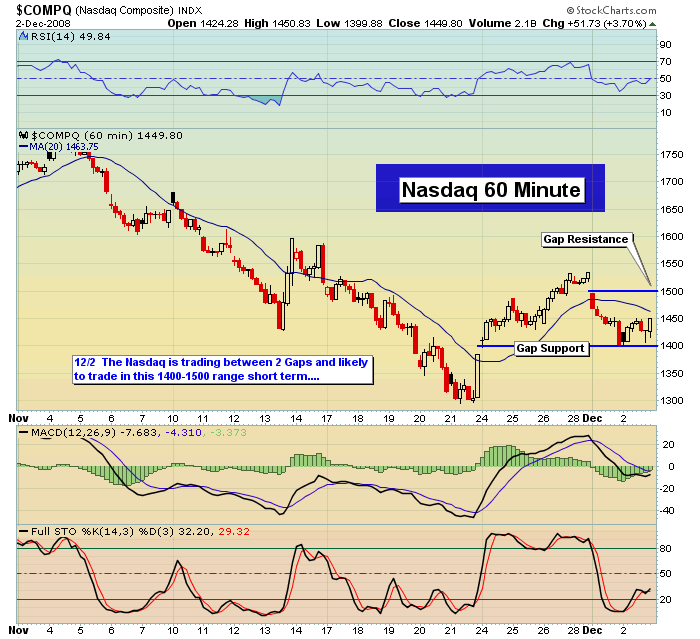
Task: Click the Gap Support annotation label
Action: pyautogui.click(x=550, y=348)
